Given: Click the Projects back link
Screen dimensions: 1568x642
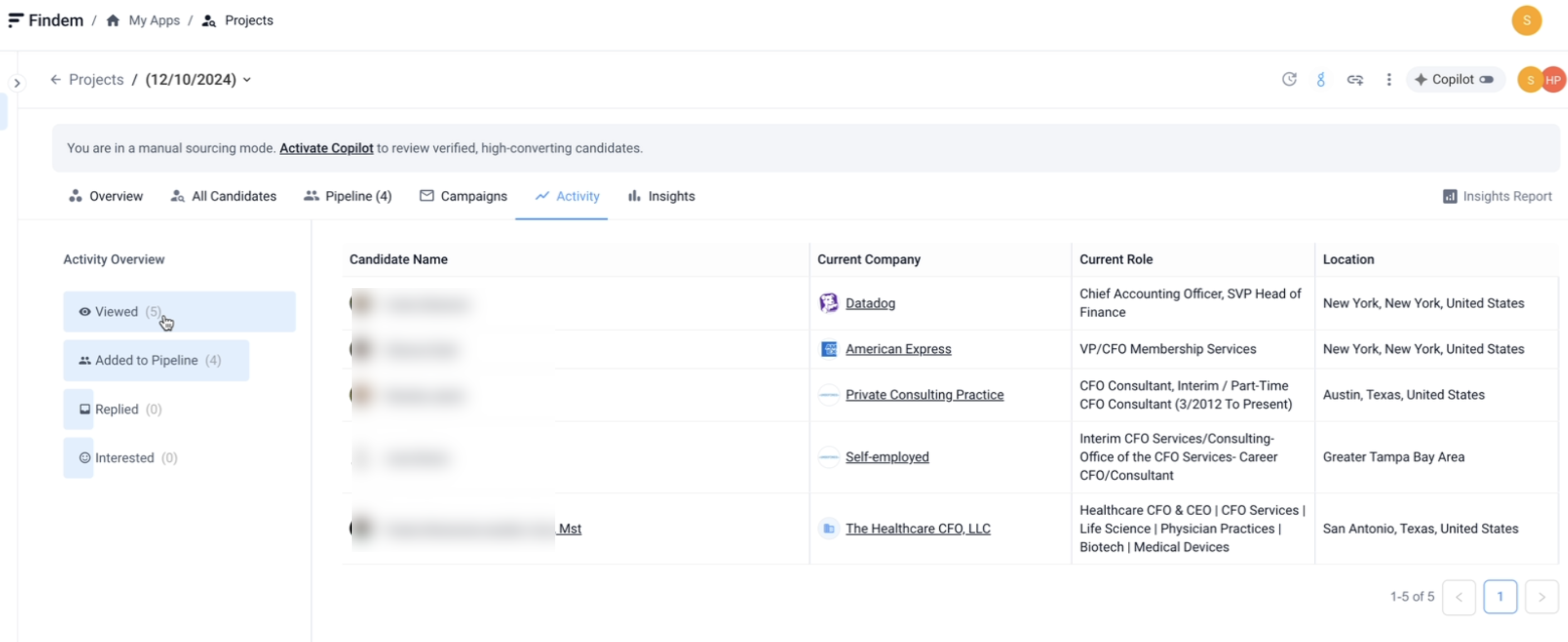Looking at the screenshot, I should (x=96, y=80).
